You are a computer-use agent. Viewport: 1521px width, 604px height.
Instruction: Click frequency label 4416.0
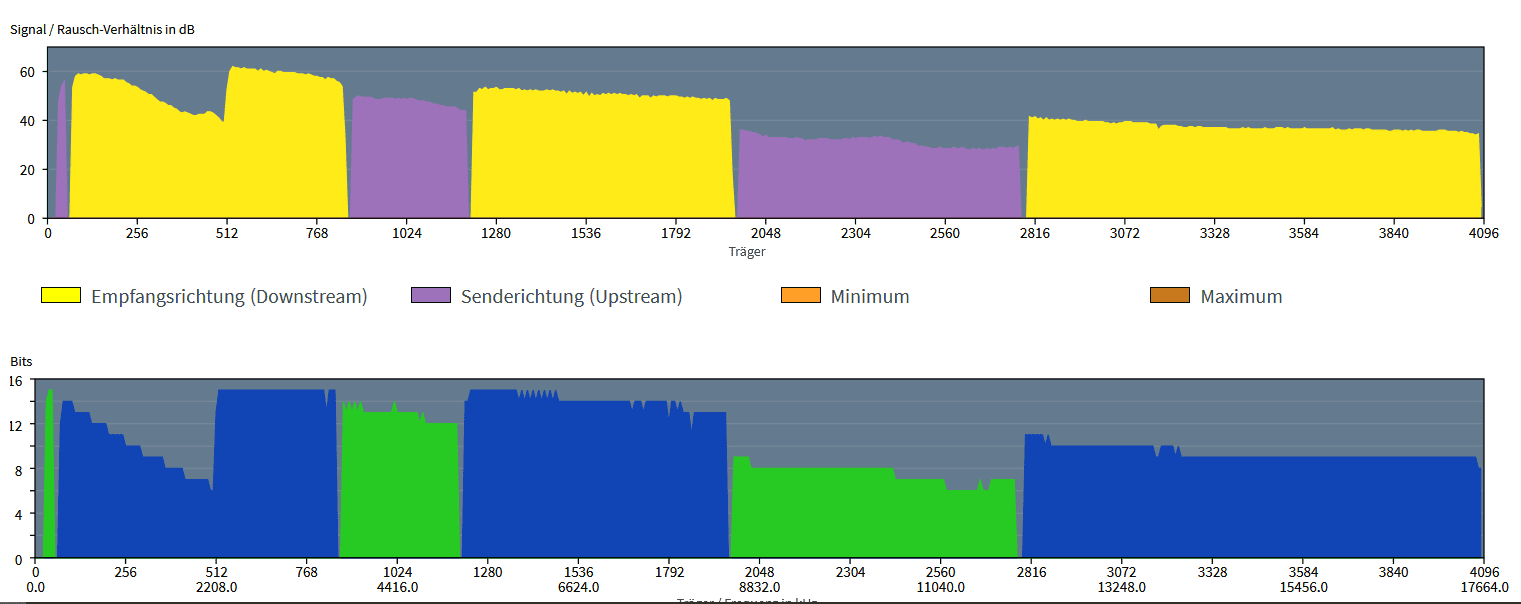pyautogui.click(x=398, y=588)
